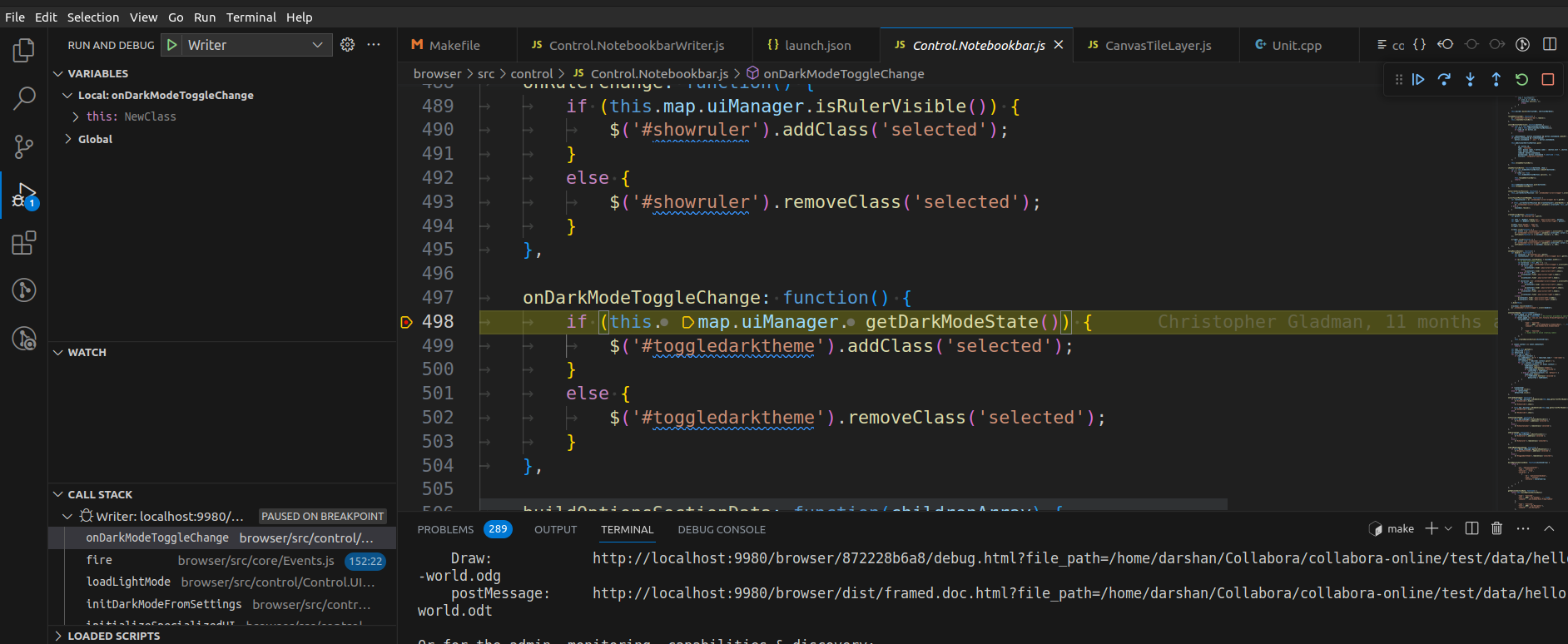Click 'control' in the breadcrumb path

(x=532, y=74)
